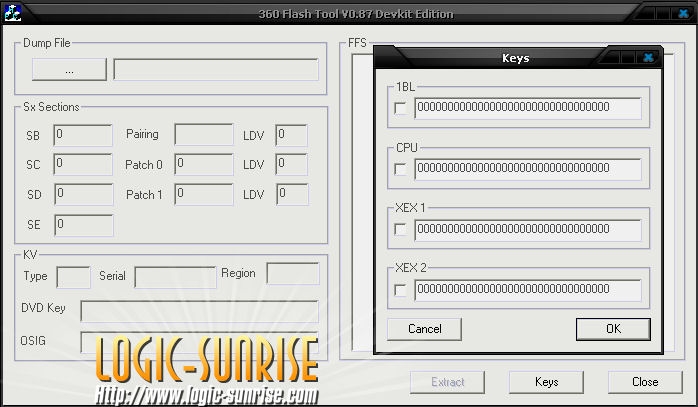
Task: Click the OSIG field
Action: point(199,342)
